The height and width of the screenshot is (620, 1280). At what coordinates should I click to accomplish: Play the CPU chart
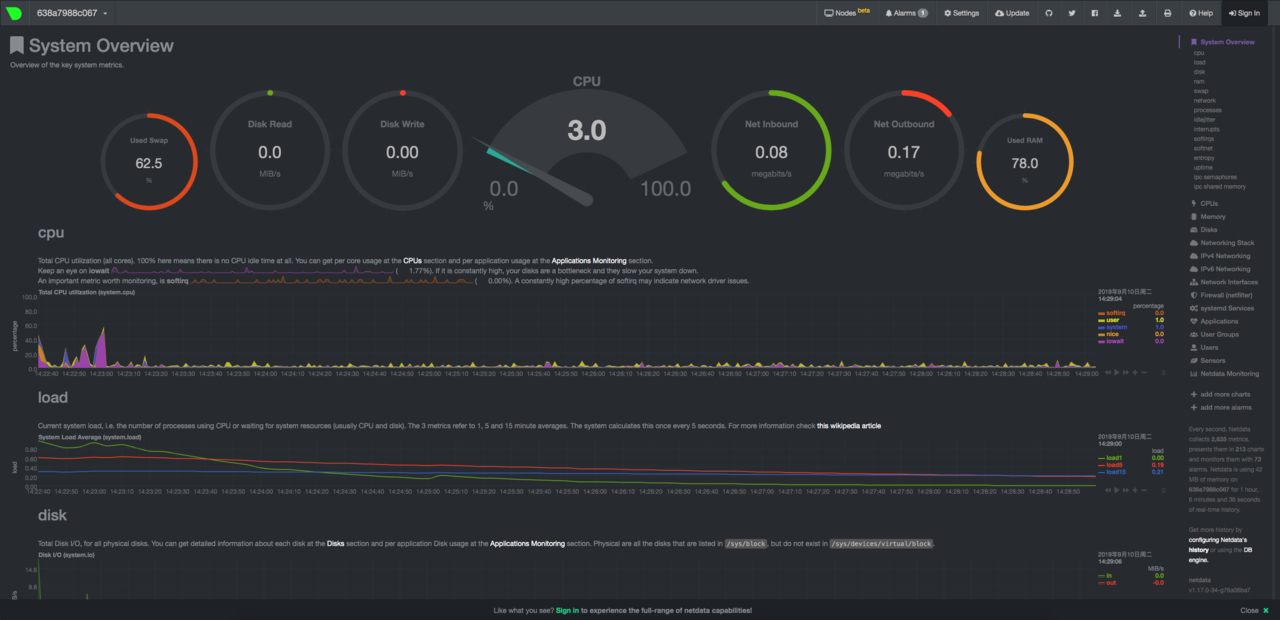(x=1116, y=372)
